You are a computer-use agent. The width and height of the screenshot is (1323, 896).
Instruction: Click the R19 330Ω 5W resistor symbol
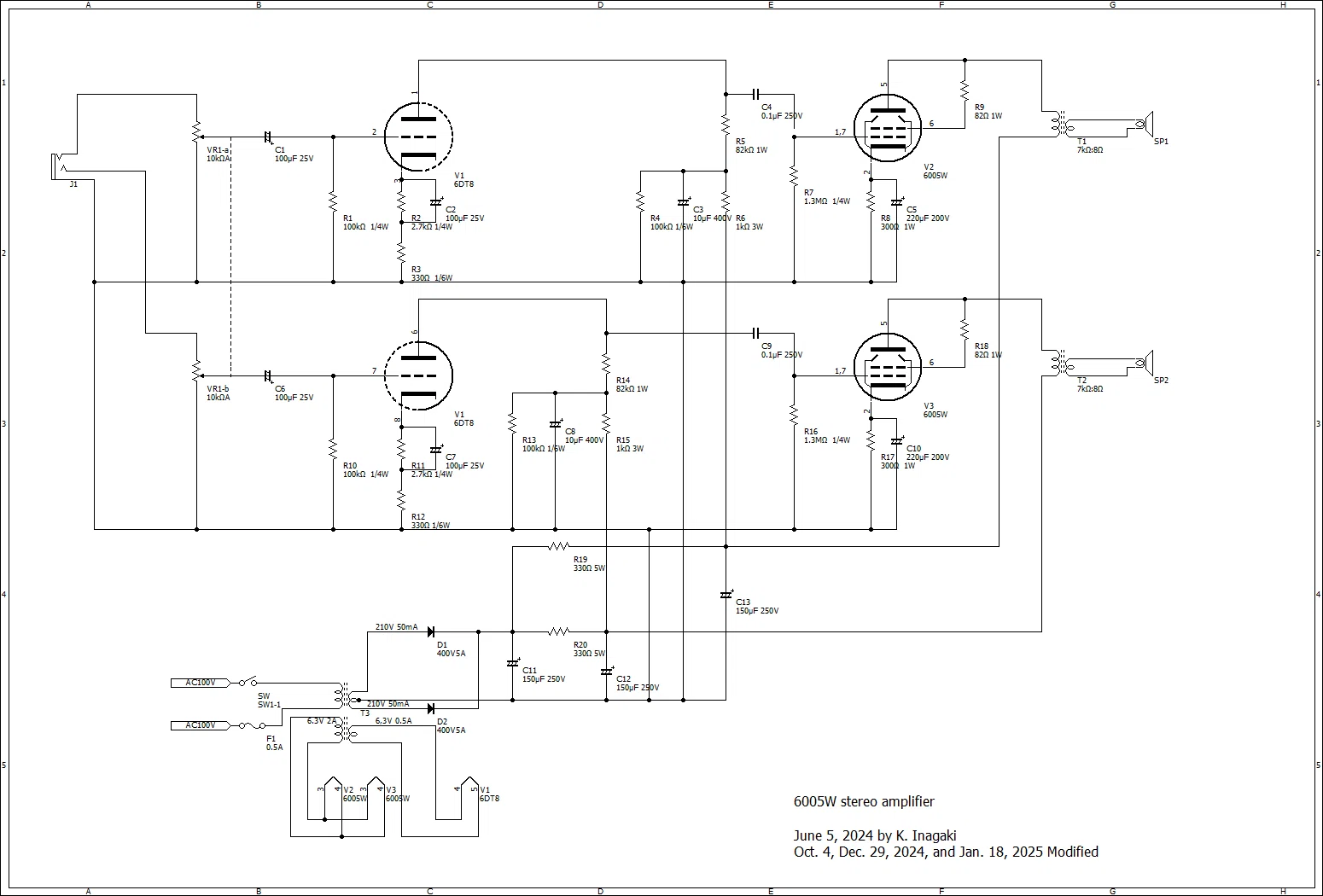[x=559, y=546]
